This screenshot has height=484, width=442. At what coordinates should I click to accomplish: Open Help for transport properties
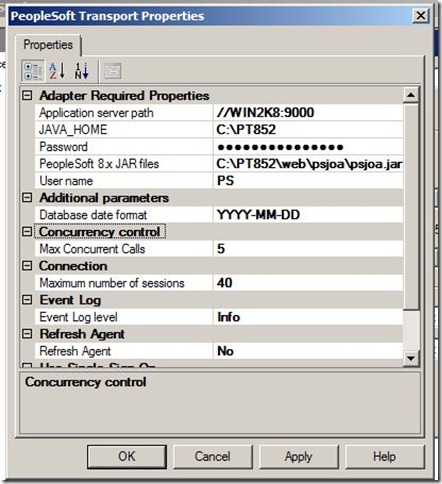pyautogui.click(x=385, y=456)
